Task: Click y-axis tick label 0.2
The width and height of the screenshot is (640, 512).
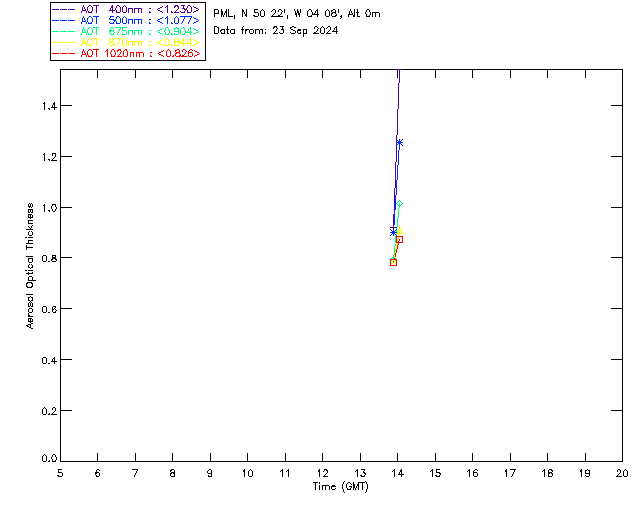Action: (x=49, y=411)
